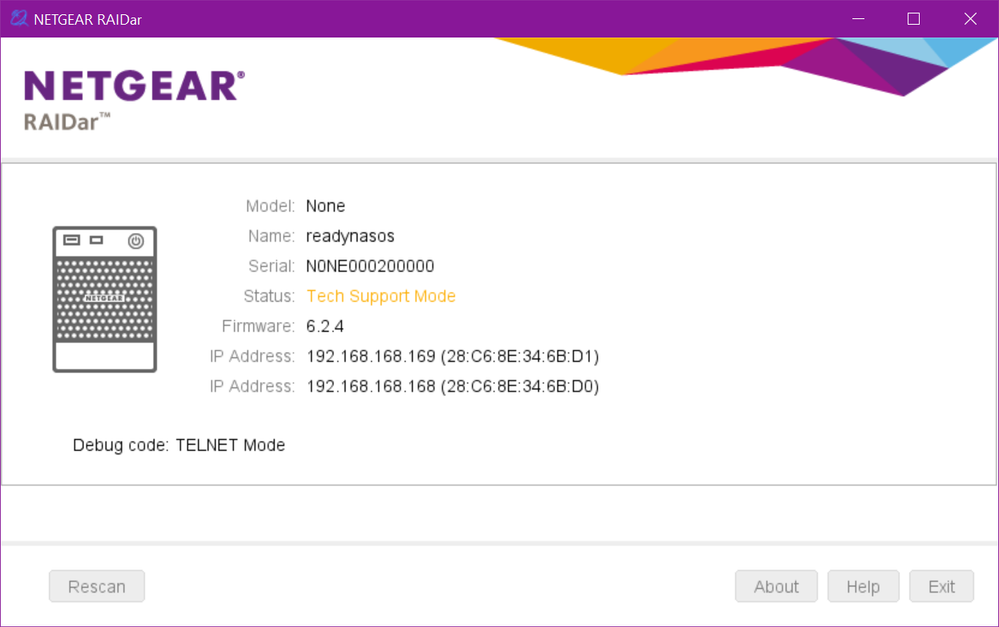Select the 192.168.168.168 IP address entry
The height and width of the screenshot is (627, 999).
(x=452, y=386)
